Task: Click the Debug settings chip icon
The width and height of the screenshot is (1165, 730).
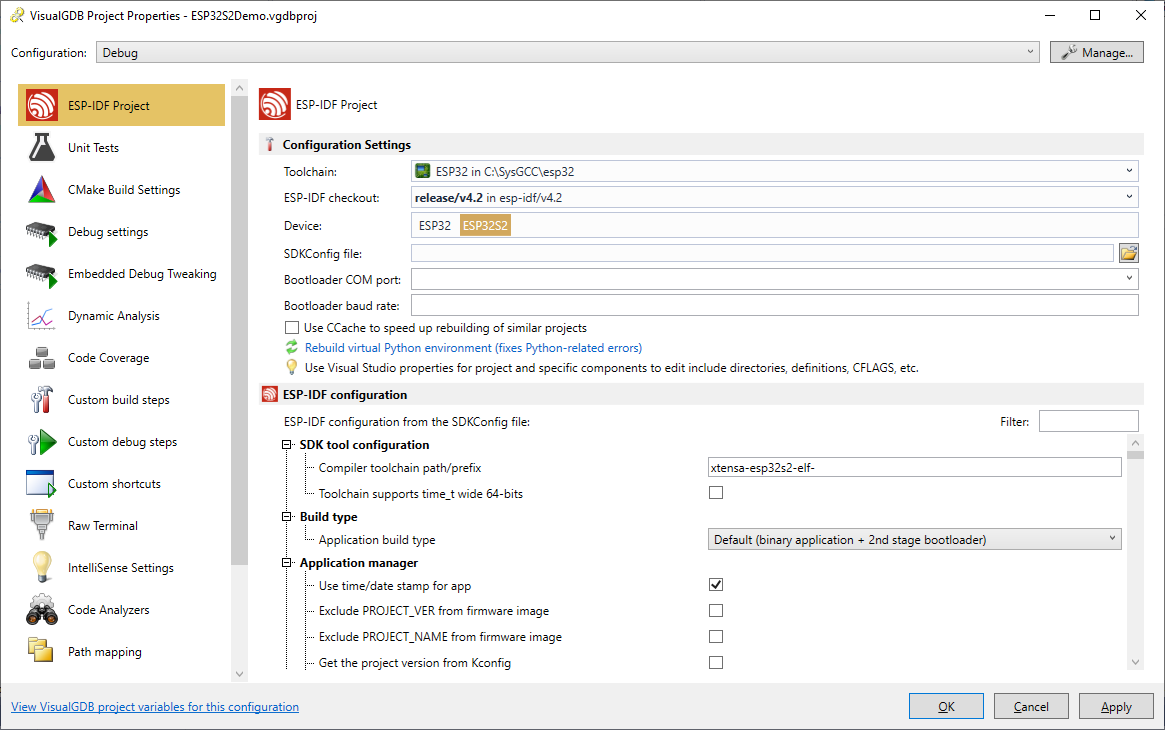Action: [x=42, y=232]
